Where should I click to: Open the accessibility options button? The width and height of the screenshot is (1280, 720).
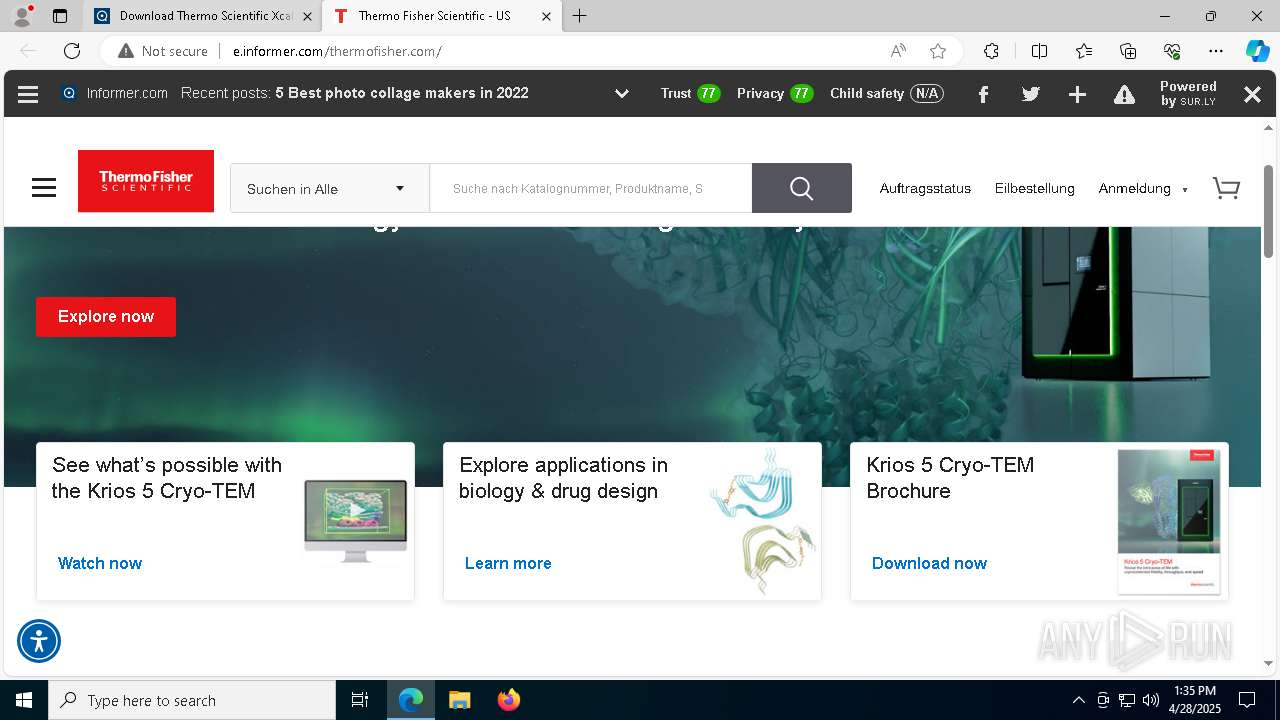pos(39,641)
